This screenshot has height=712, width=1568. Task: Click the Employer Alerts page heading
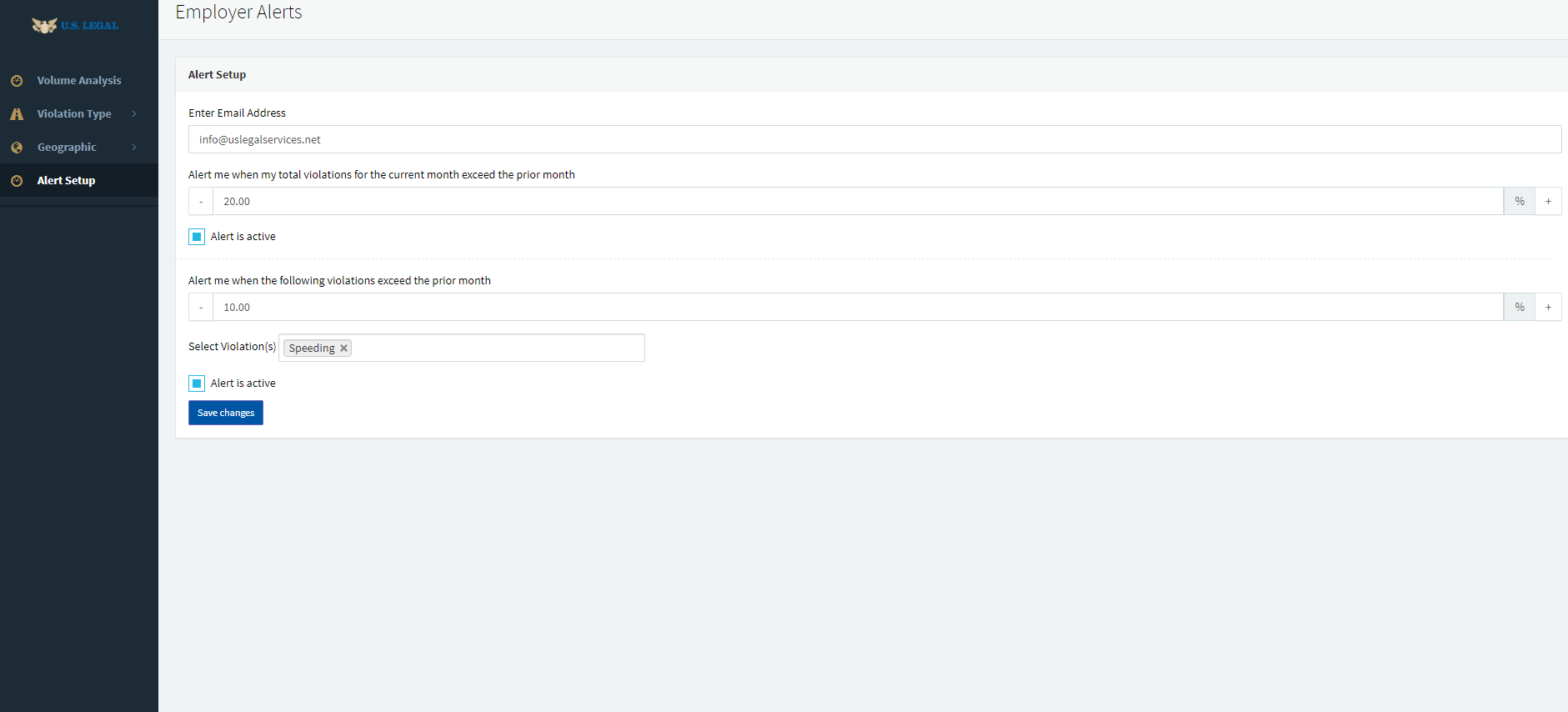coord(238,12)
